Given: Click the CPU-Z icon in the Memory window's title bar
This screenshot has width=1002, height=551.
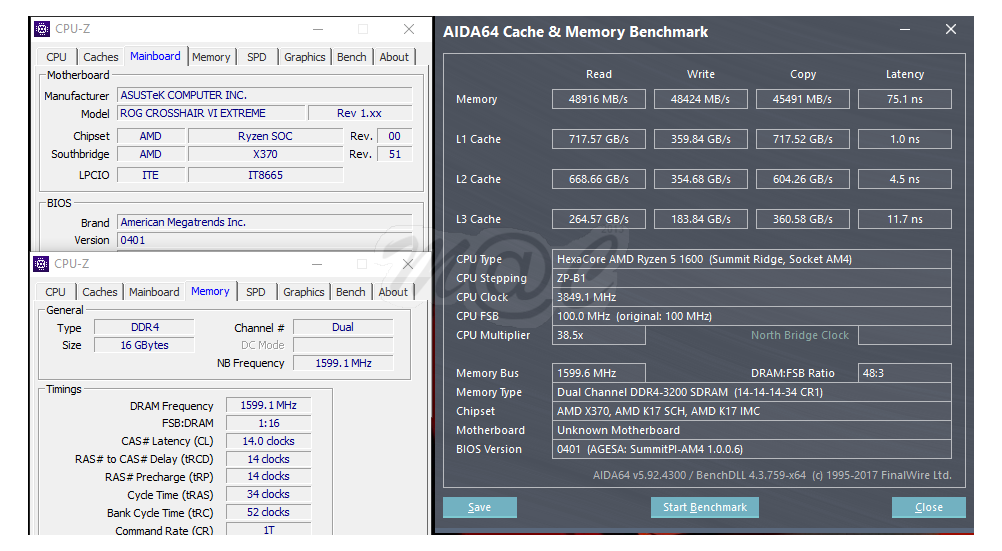Looking at the screenshot, I should coord(41,263).
